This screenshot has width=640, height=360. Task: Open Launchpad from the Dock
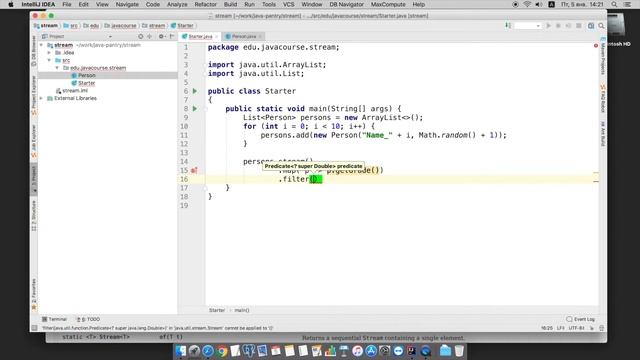tap(194, 351)
